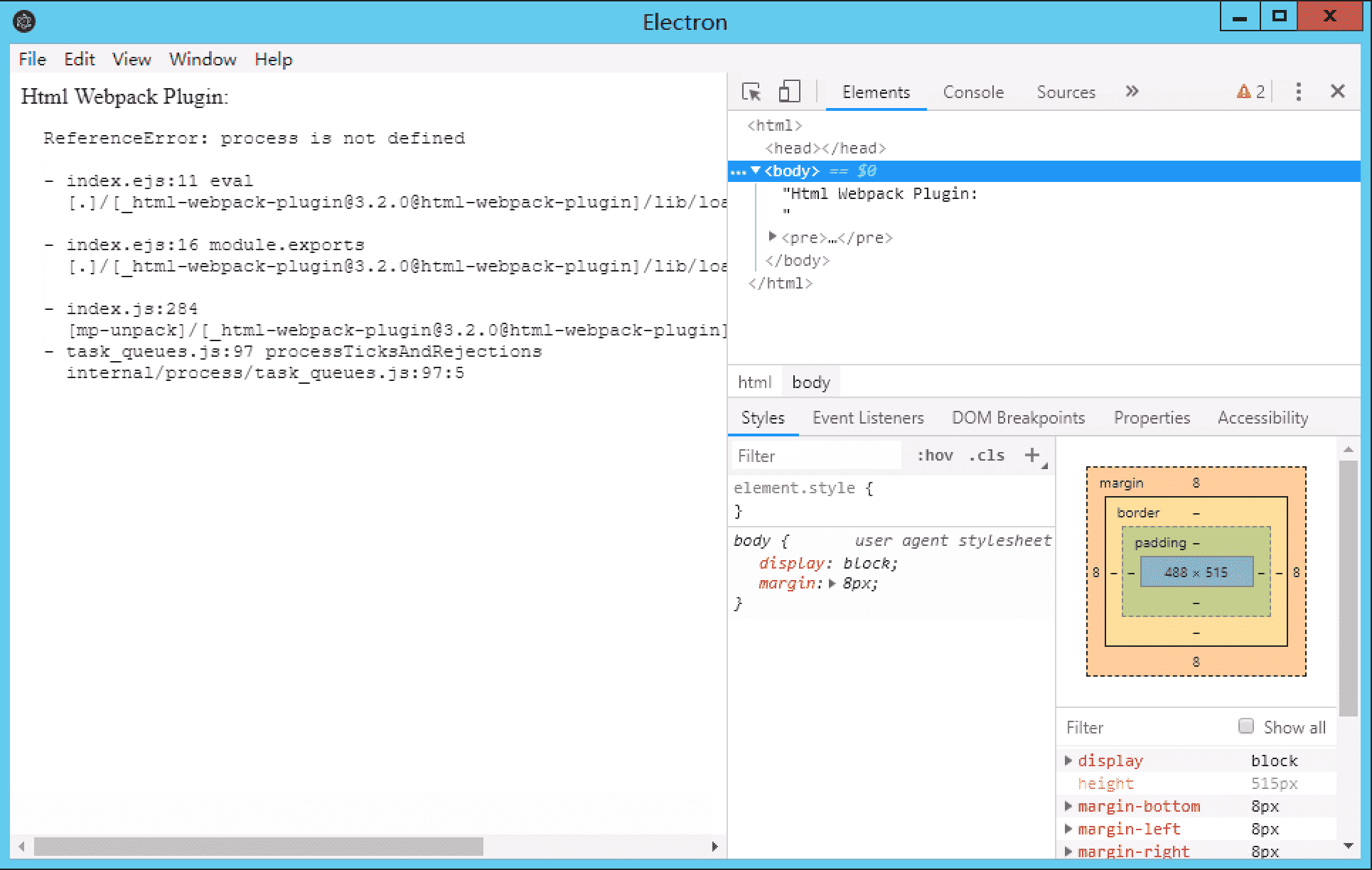Expand the pre element node
This screenshot has height=870, width=1372.
coord(773,237)
